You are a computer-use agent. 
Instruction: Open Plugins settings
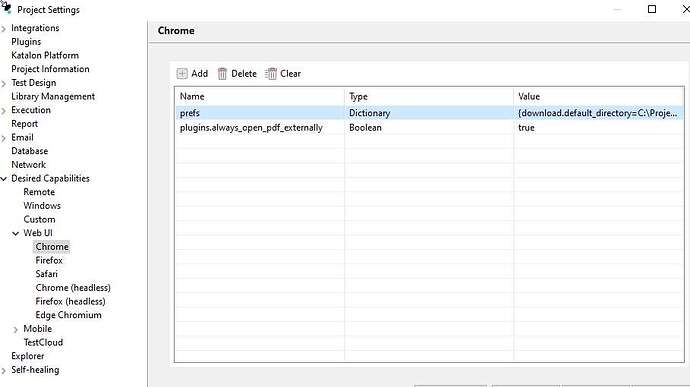[26, 42]
